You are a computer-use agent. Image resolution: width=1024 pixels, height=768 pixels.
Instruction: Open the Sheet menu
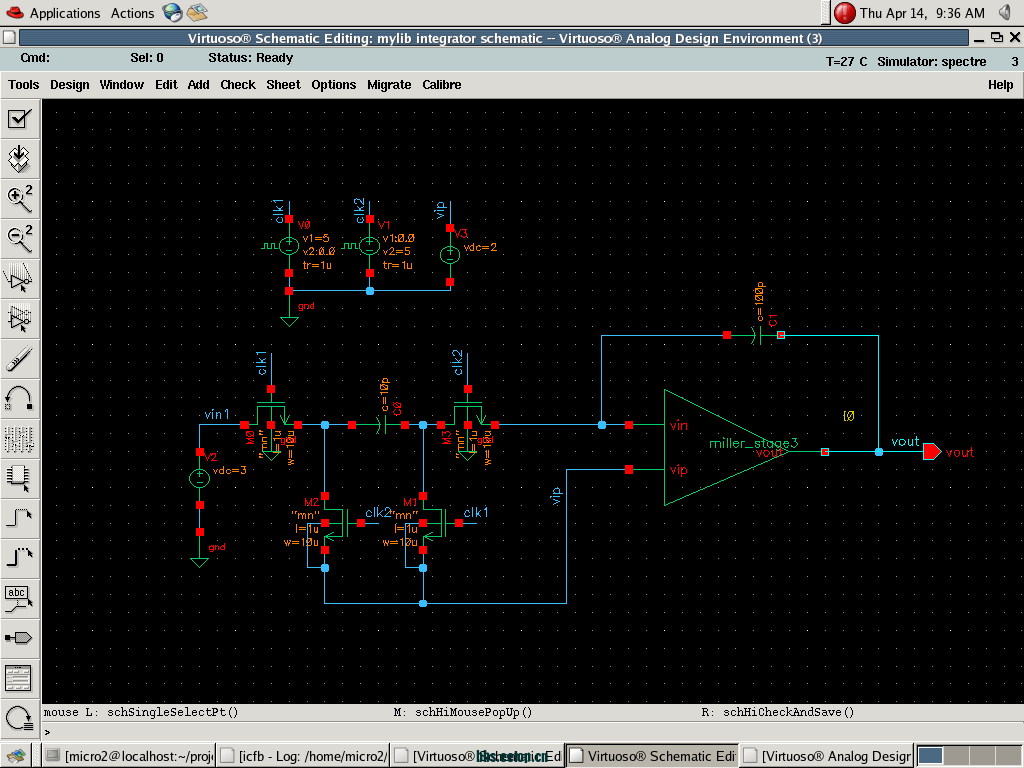[283, 85]
